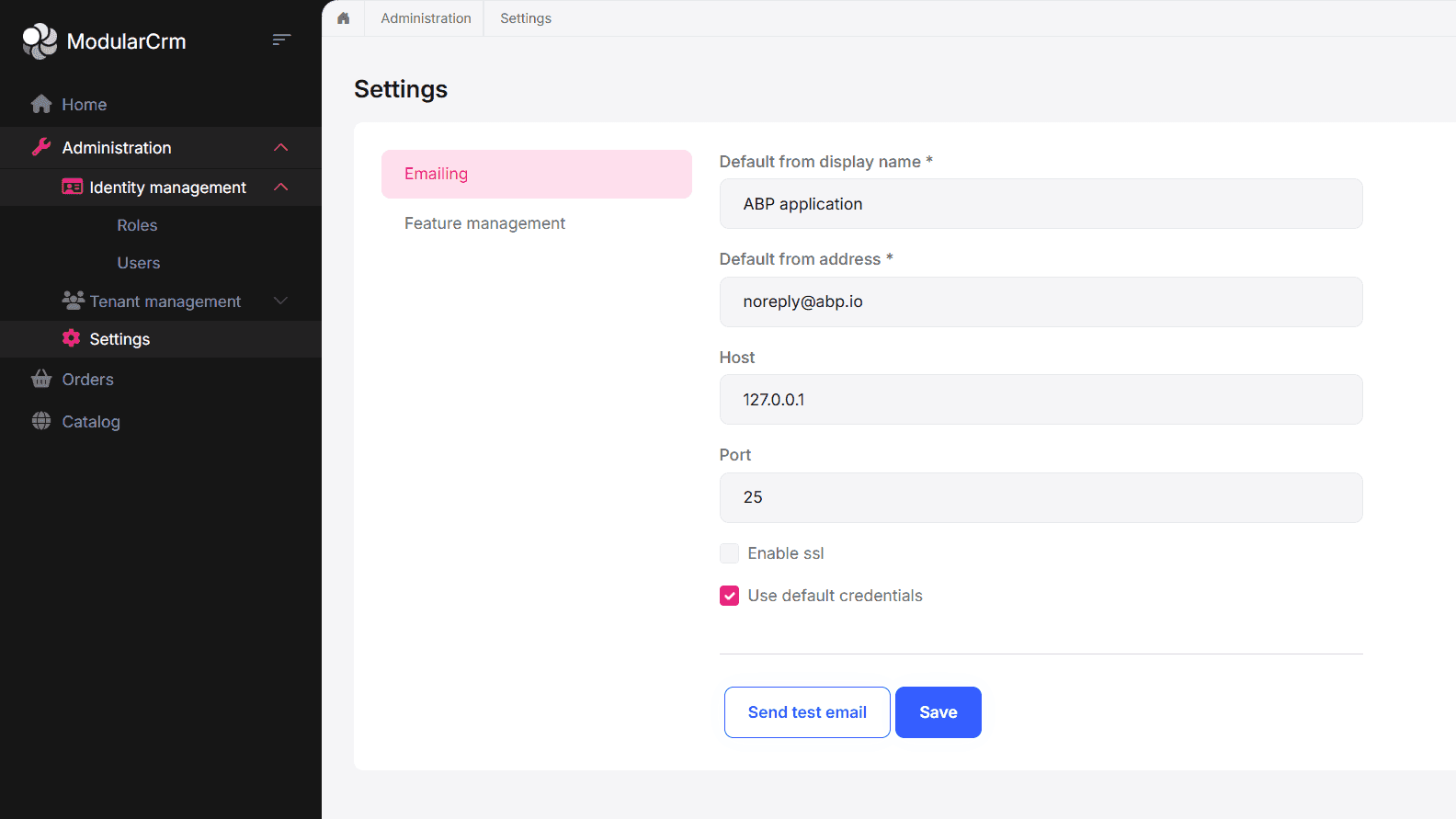The width and height of the screenshot is (1456, 819).
Task: Focus the Default from display name field
Action: (x=1041, y=204)
